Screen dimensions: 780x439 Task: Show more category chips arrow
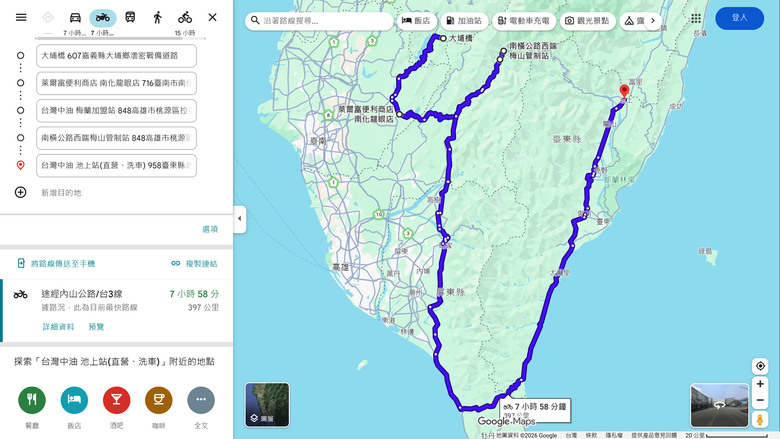tap(653, 21)
